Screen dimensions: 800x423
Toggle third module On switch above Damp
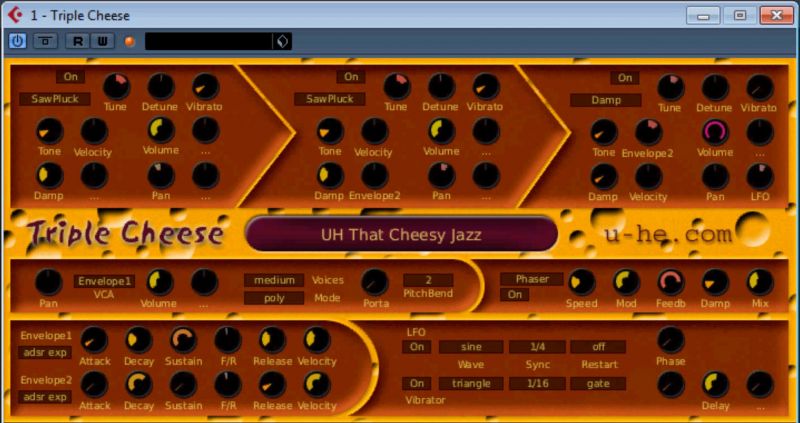pos(625,78)
